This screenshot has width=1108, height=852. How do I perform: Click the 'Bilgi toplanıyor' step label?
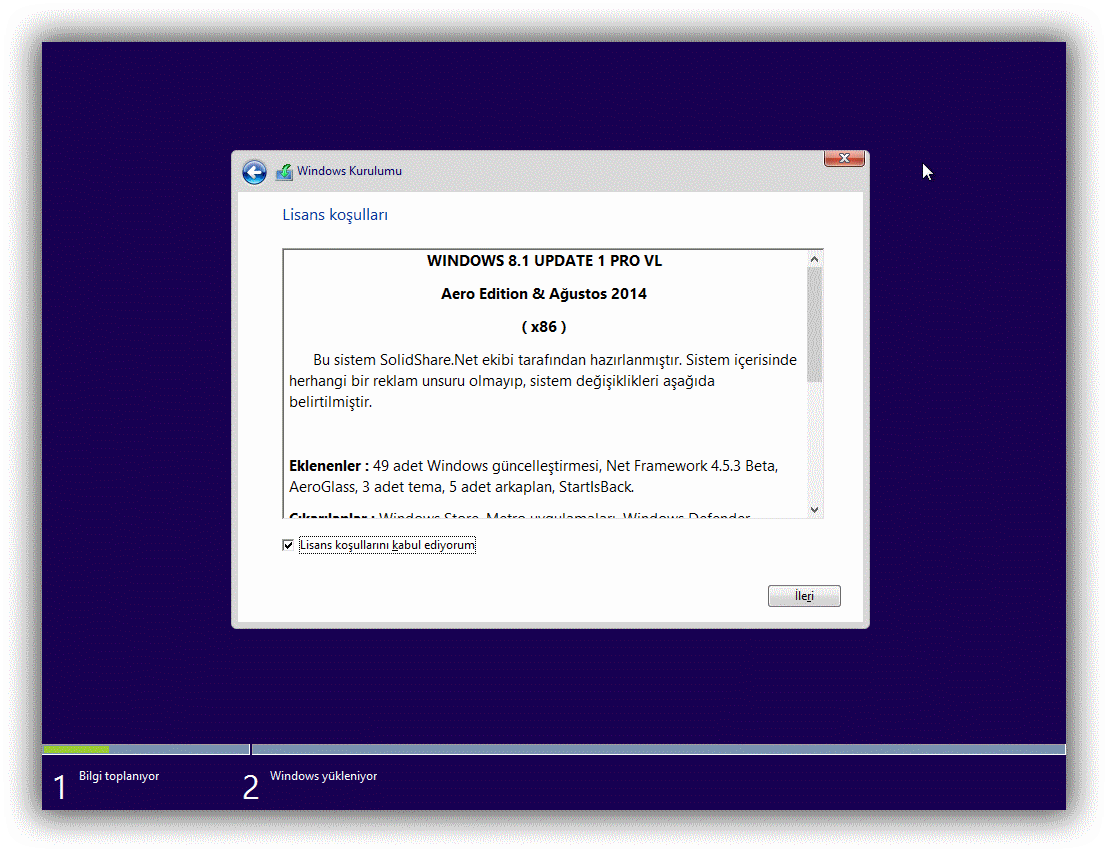click(x=119, y=776)
